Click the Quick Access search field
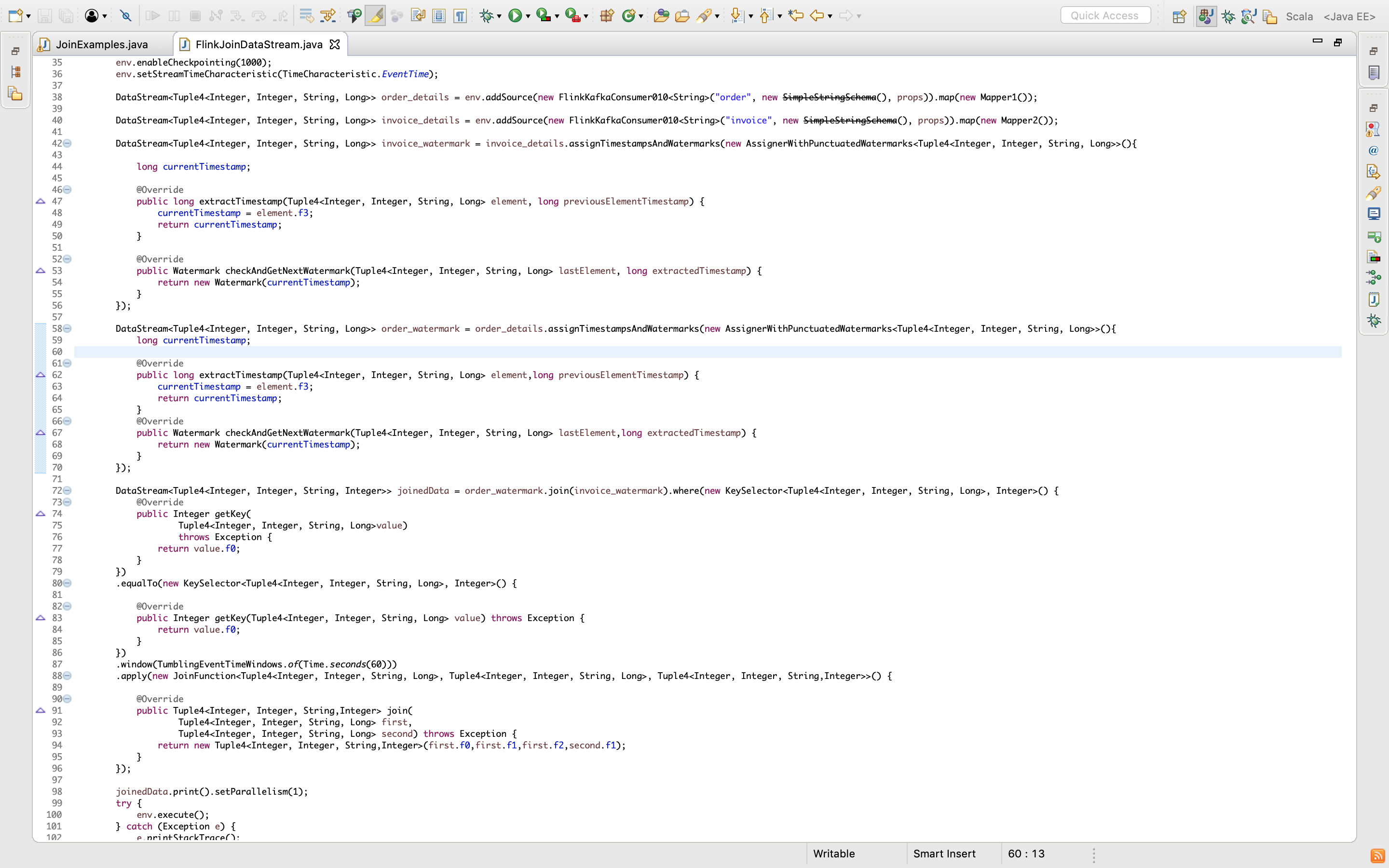The height and width of the screenshot is (868, 1389). pyautogui.click(x=1104, y=15)
